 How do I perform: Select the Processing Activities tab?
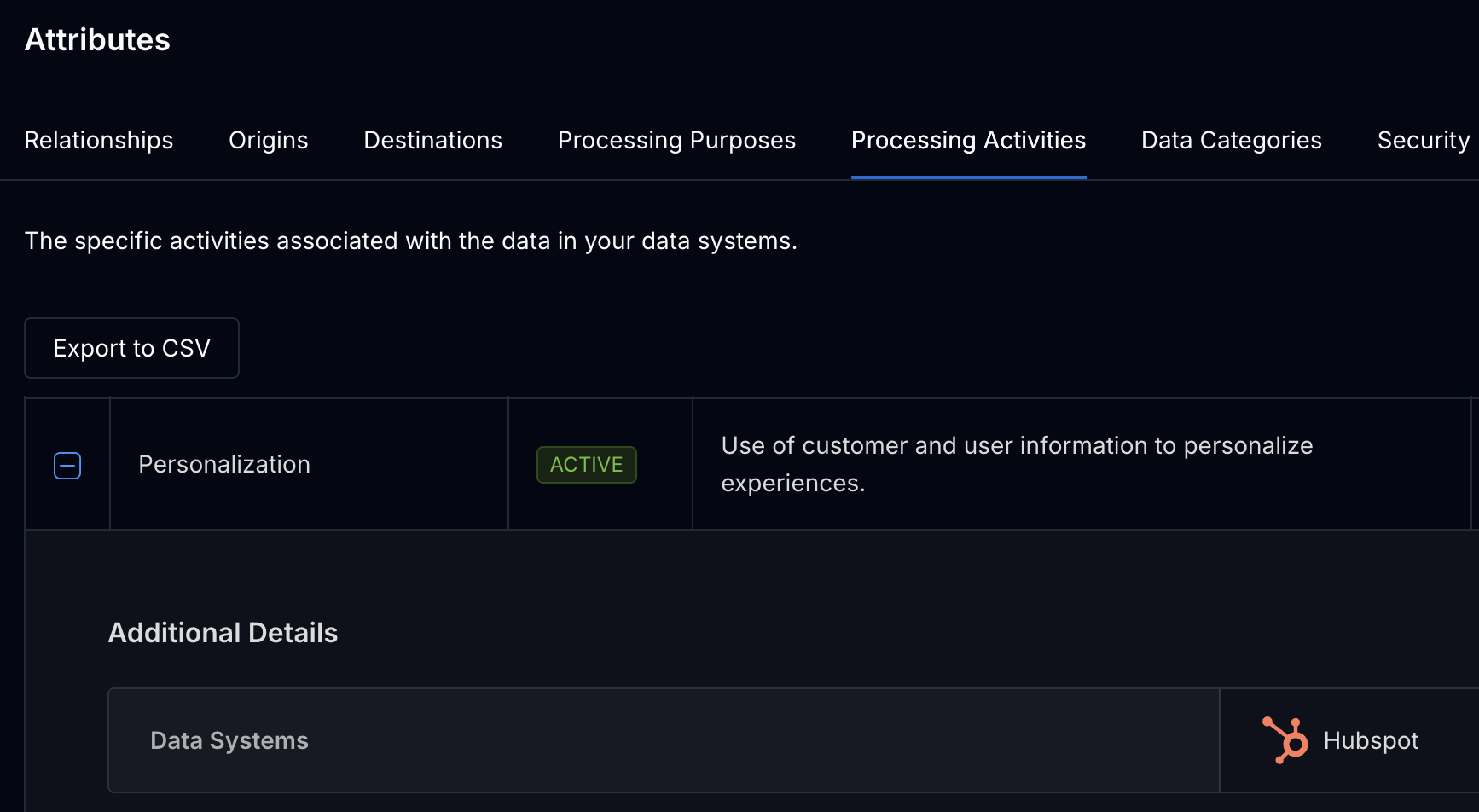(x=968, y=140)
